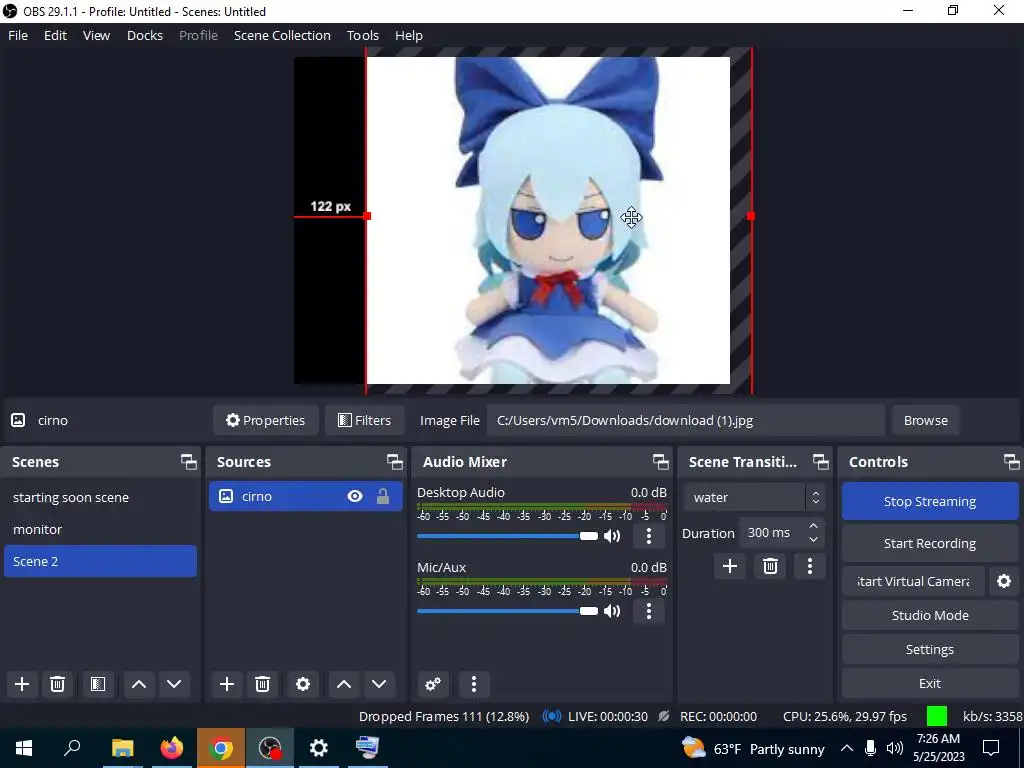Open scene filters icon in Scenes panel

(98, 684)
